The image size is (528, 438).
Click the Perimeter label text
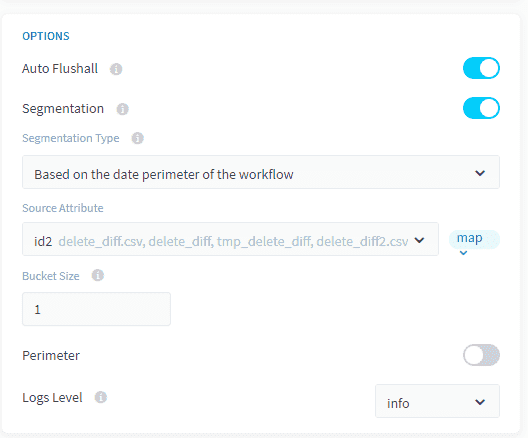[x=51, y=356]
